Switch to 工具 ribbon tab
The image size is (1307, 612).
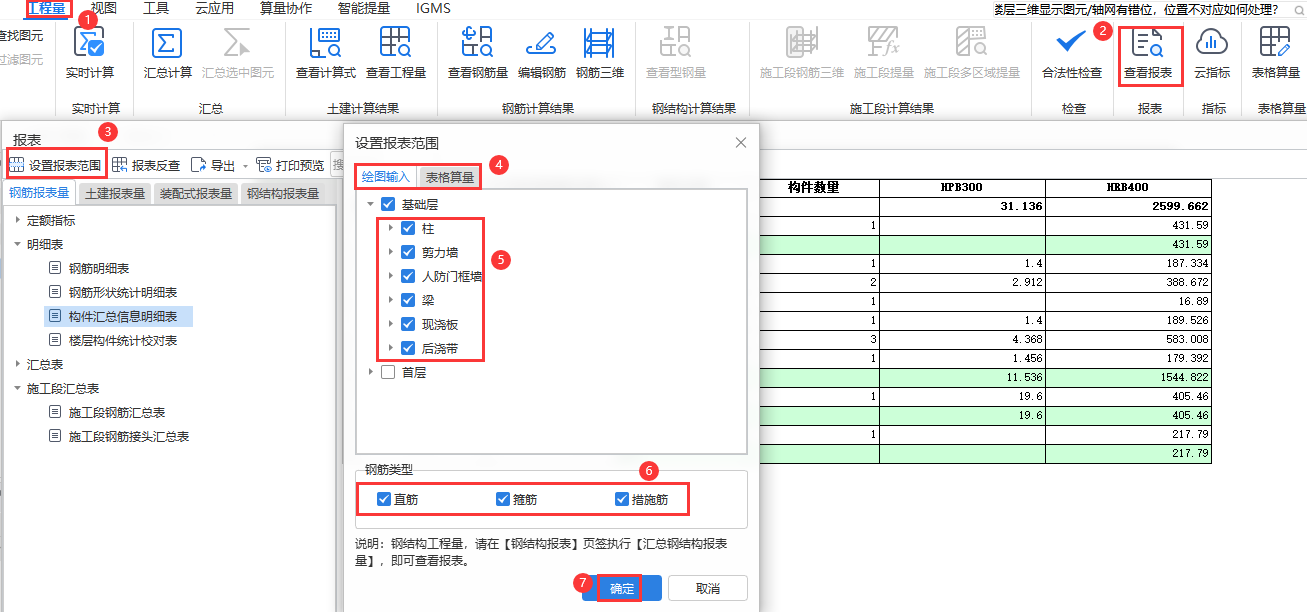point(156,9)
